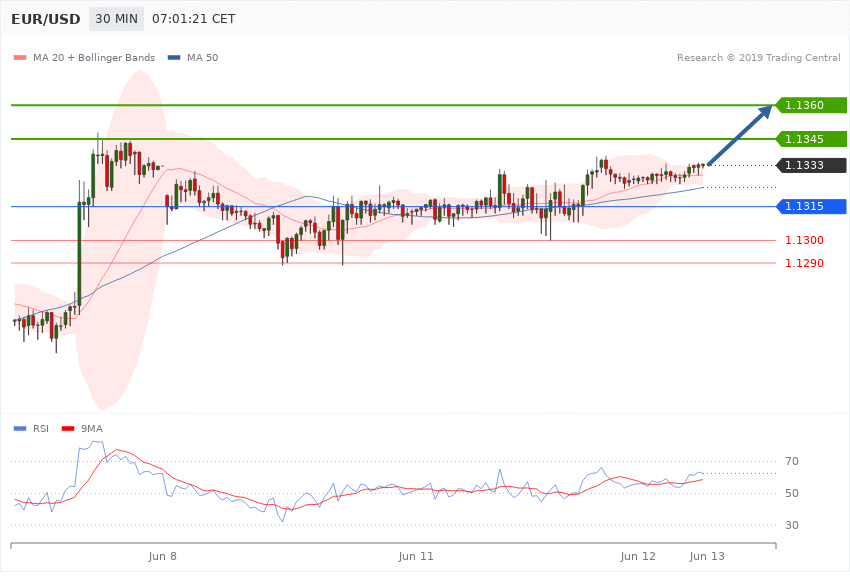Screen dimensions: 850x576
Task: Click the 1.1300 red support label
Action: click(804, 240)
